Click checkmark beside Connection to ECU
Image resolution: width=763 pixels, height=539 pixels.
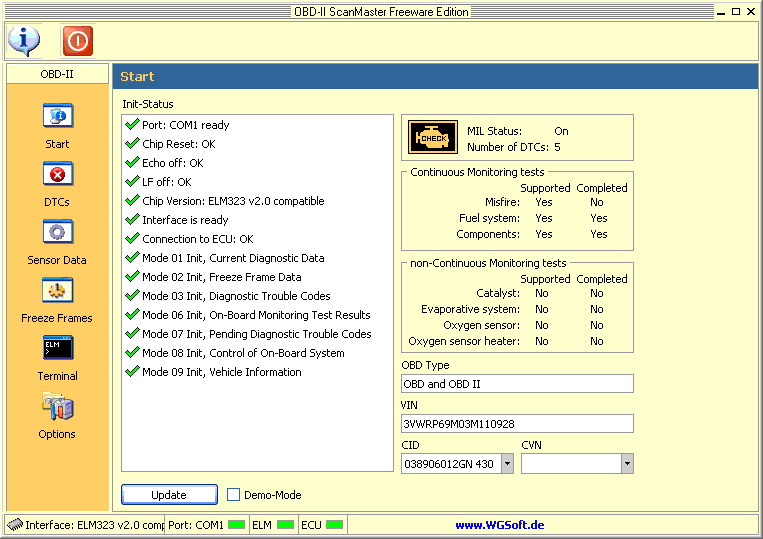tap(132, 238)
